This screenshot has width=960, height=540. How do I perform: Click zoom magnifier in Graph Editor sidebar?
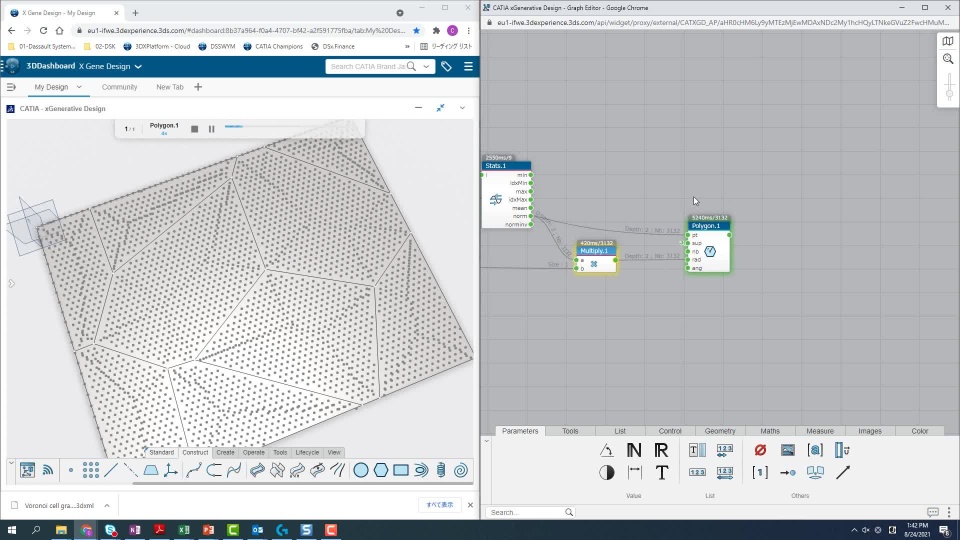948,59
